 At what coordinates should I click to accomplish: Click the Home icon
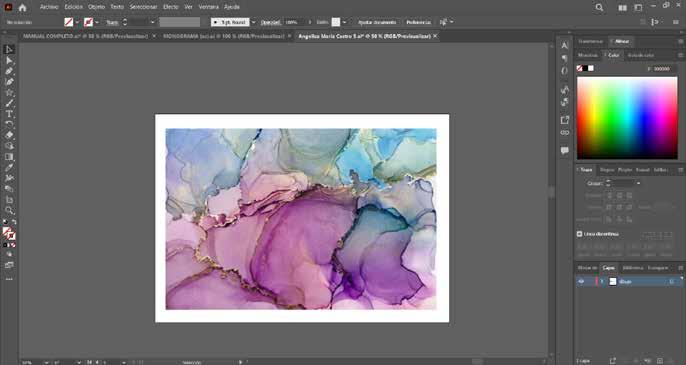pos(22,7)
